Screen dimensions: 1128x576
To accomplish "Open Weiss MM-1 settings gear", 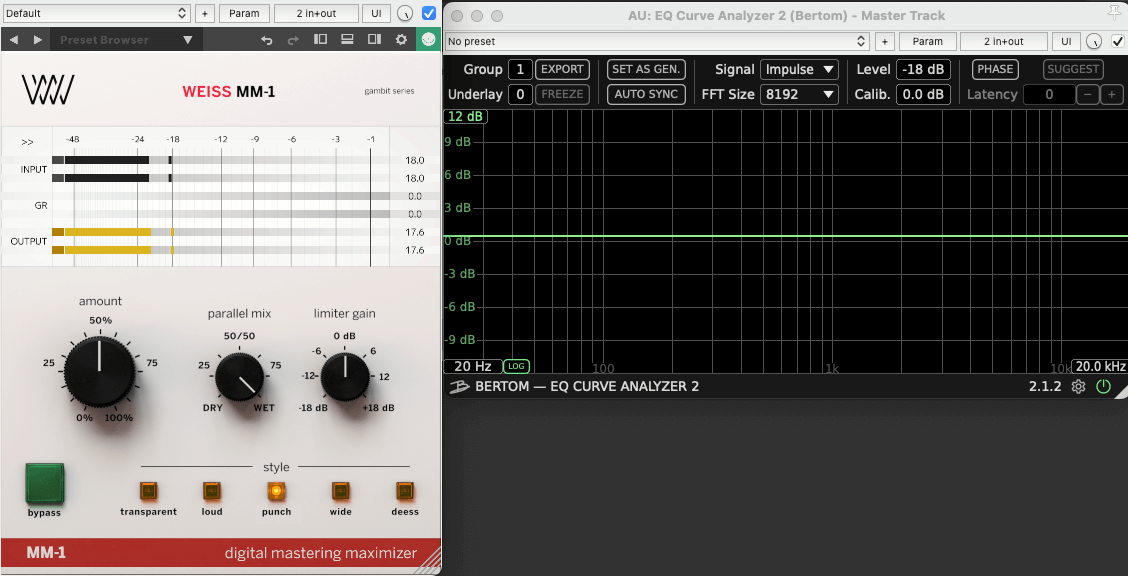I will pyautogui.click(x=401, y=40).
